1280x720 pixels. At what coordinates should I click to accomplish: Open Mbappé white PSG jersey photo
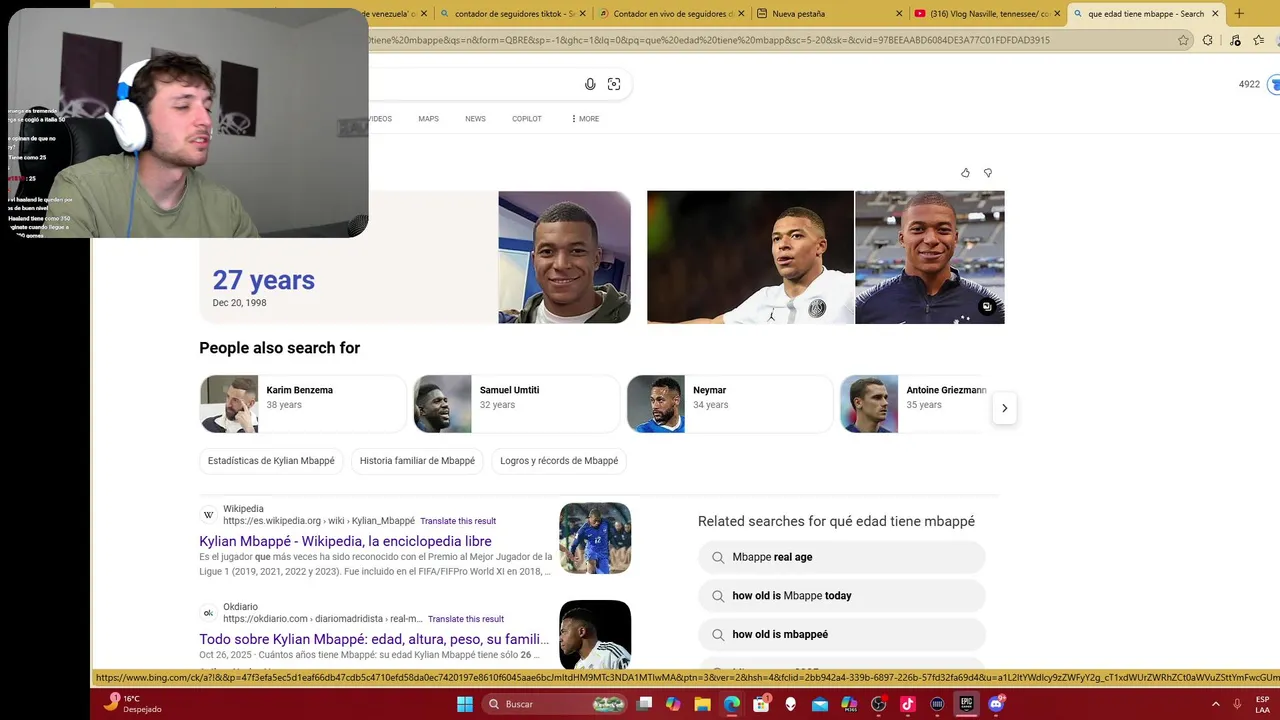pos(750,257)
